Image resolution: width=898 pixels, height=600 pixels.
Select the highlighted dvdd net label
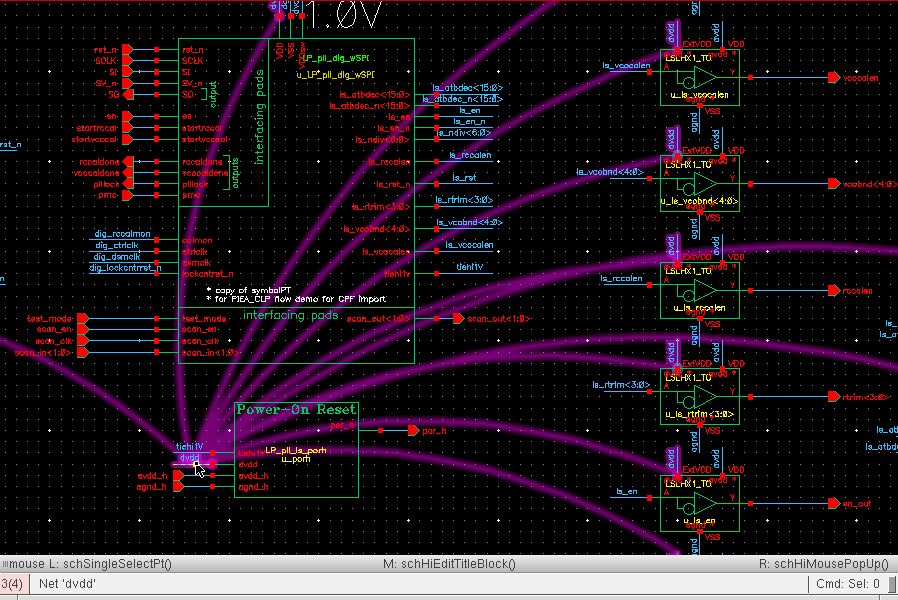pyautogui.click(x=190, y=458)
